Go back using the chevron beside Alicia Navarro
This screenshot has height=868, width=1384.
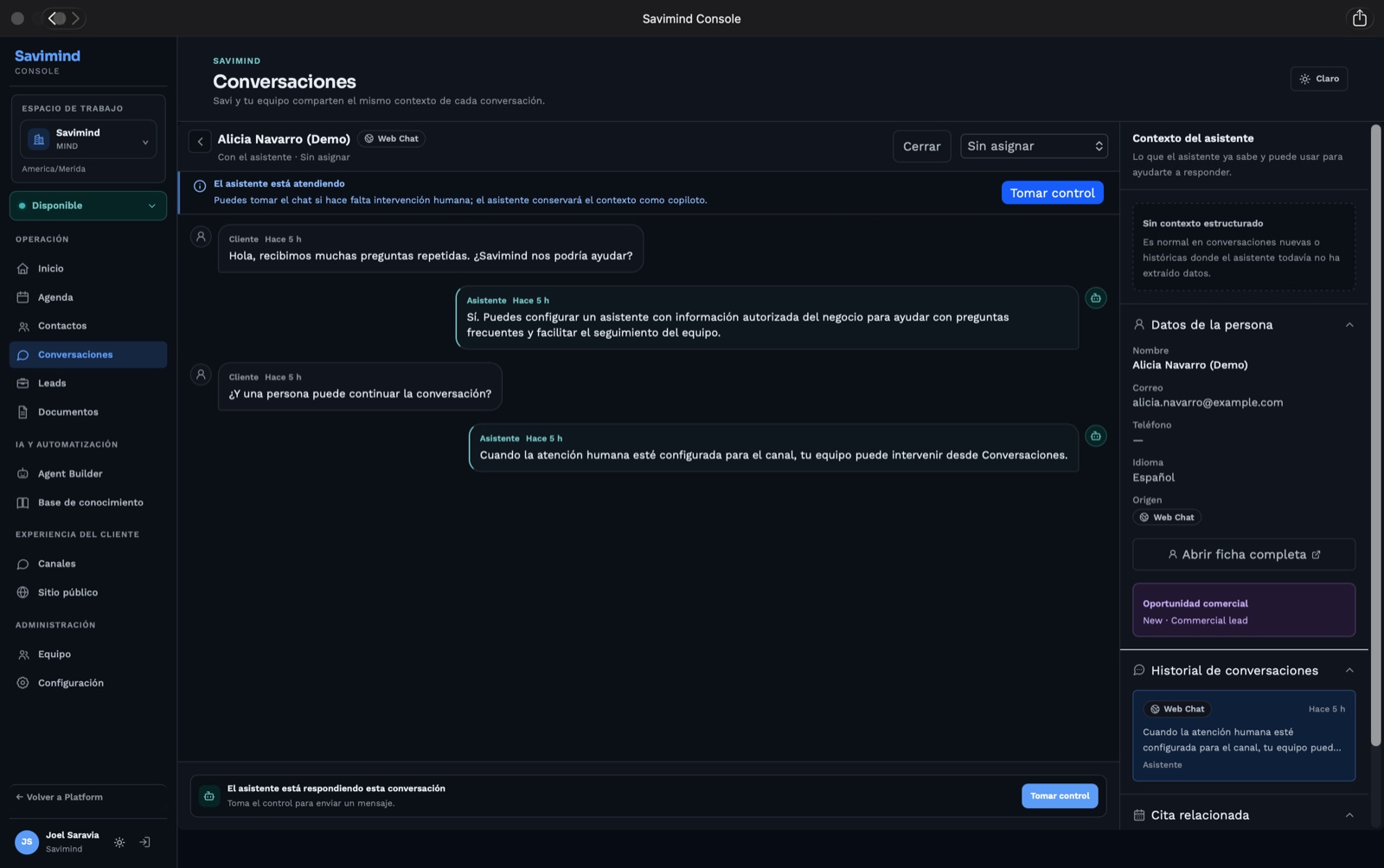click(200, 141)
